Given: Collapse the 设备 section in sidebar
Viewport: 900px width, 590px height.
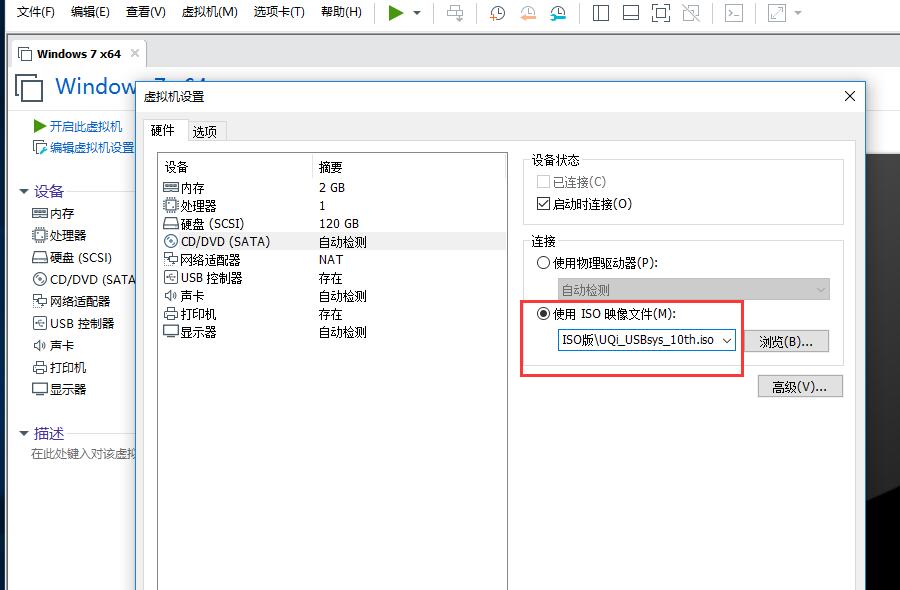Looking at the screenshot, I should [x=24, y=191].
